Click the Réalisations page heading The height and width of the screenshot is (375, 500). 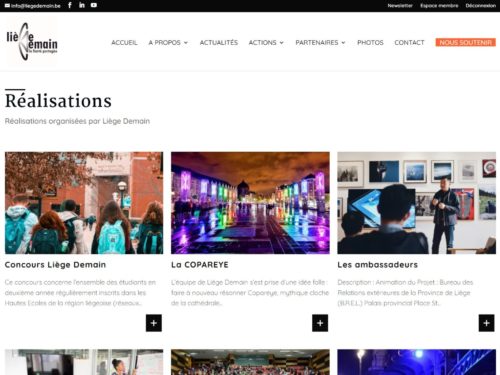coord(58,101)
